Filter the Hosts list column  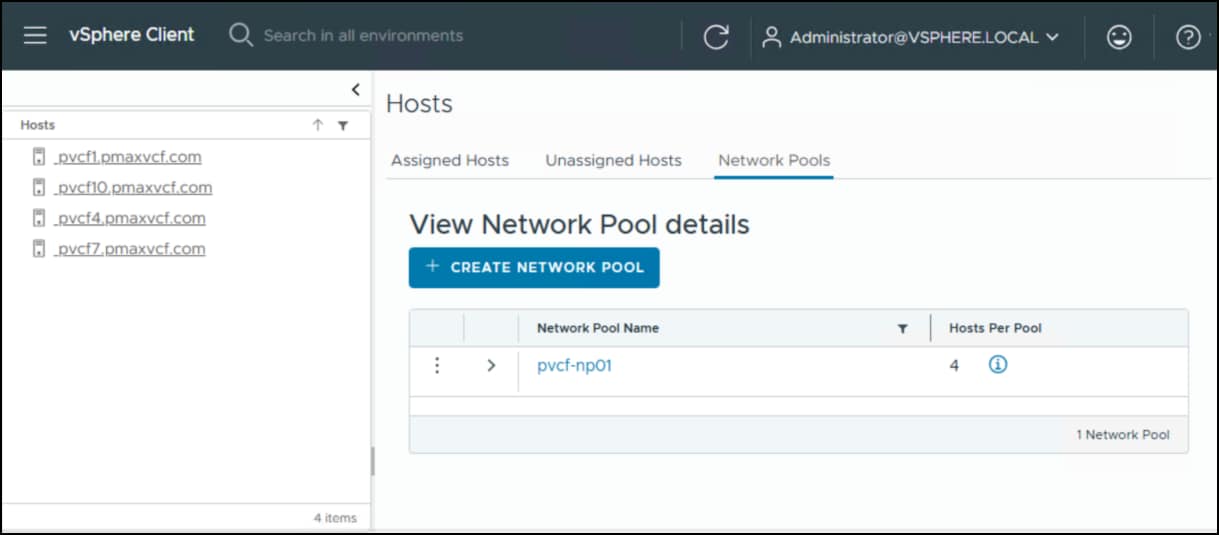tap(343, 126)
